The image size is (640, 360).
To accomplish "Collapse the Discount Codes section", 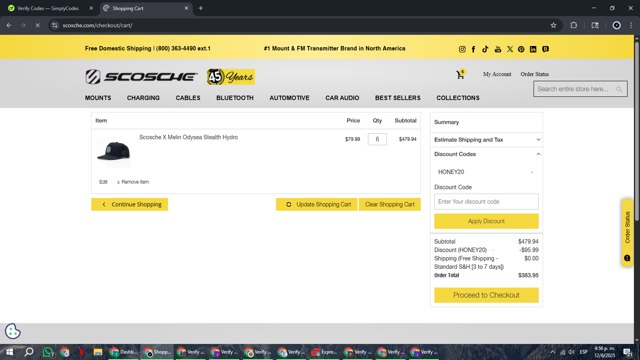I will [487, 154].
